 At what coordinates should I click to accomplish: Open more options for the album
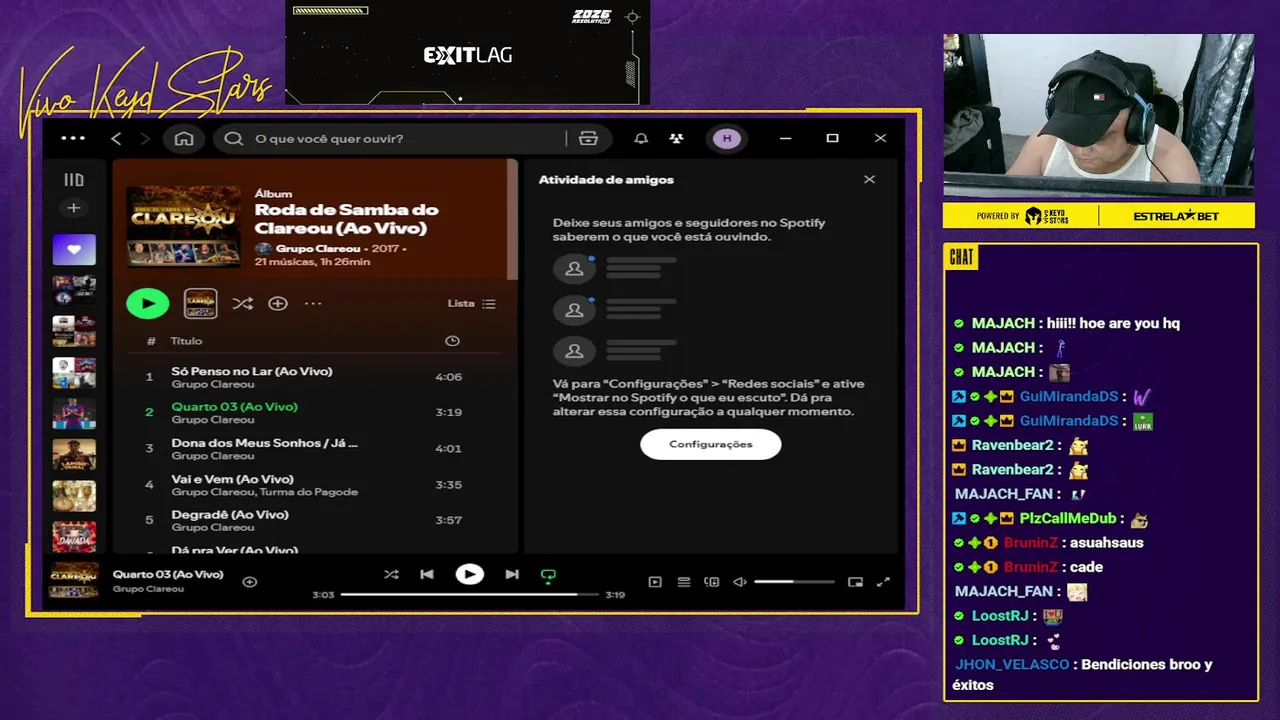pos(313,303)
